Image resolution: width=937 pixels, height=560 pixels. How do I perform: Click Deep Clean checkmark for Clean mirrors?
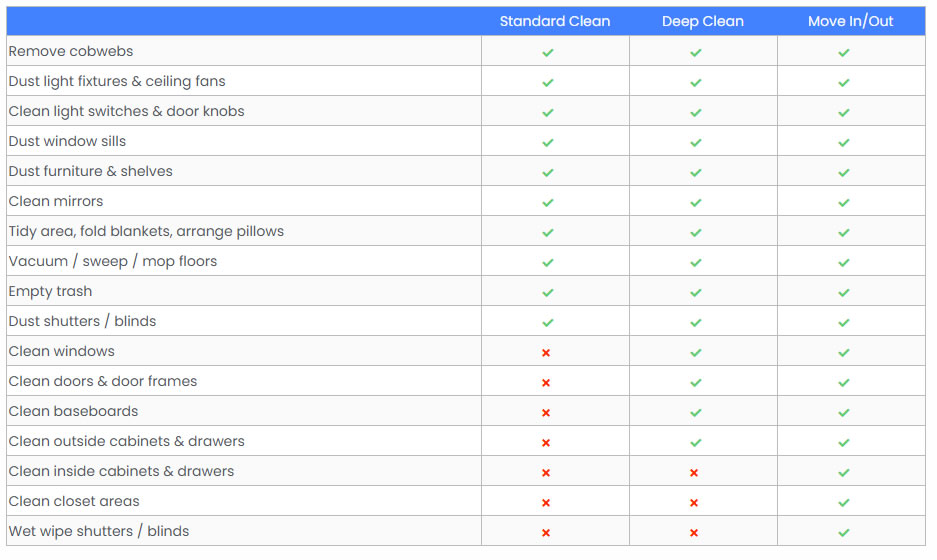(x=695, y=202)
